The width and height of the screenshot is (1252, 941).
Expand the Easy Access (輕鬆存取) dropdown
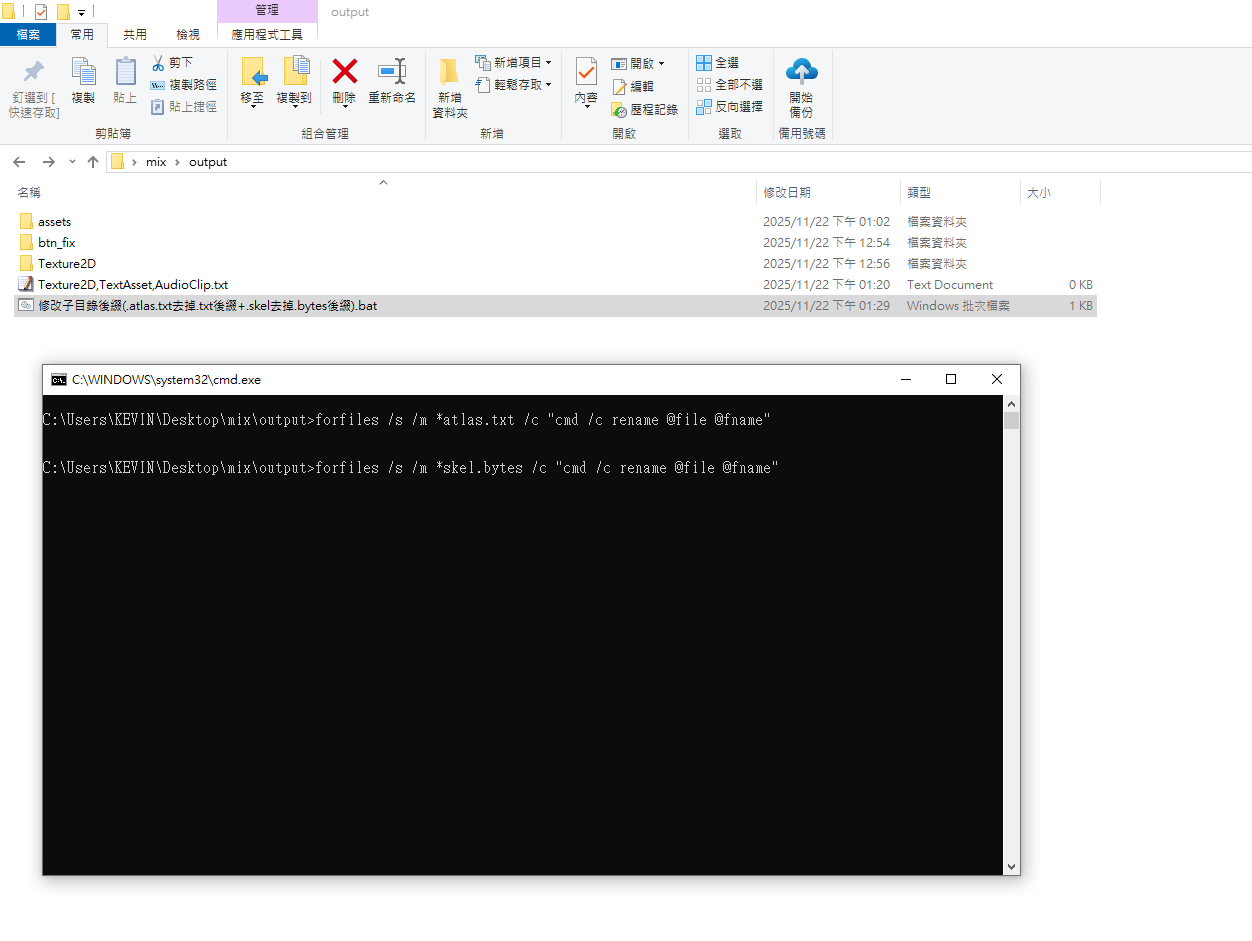point(513,85)
